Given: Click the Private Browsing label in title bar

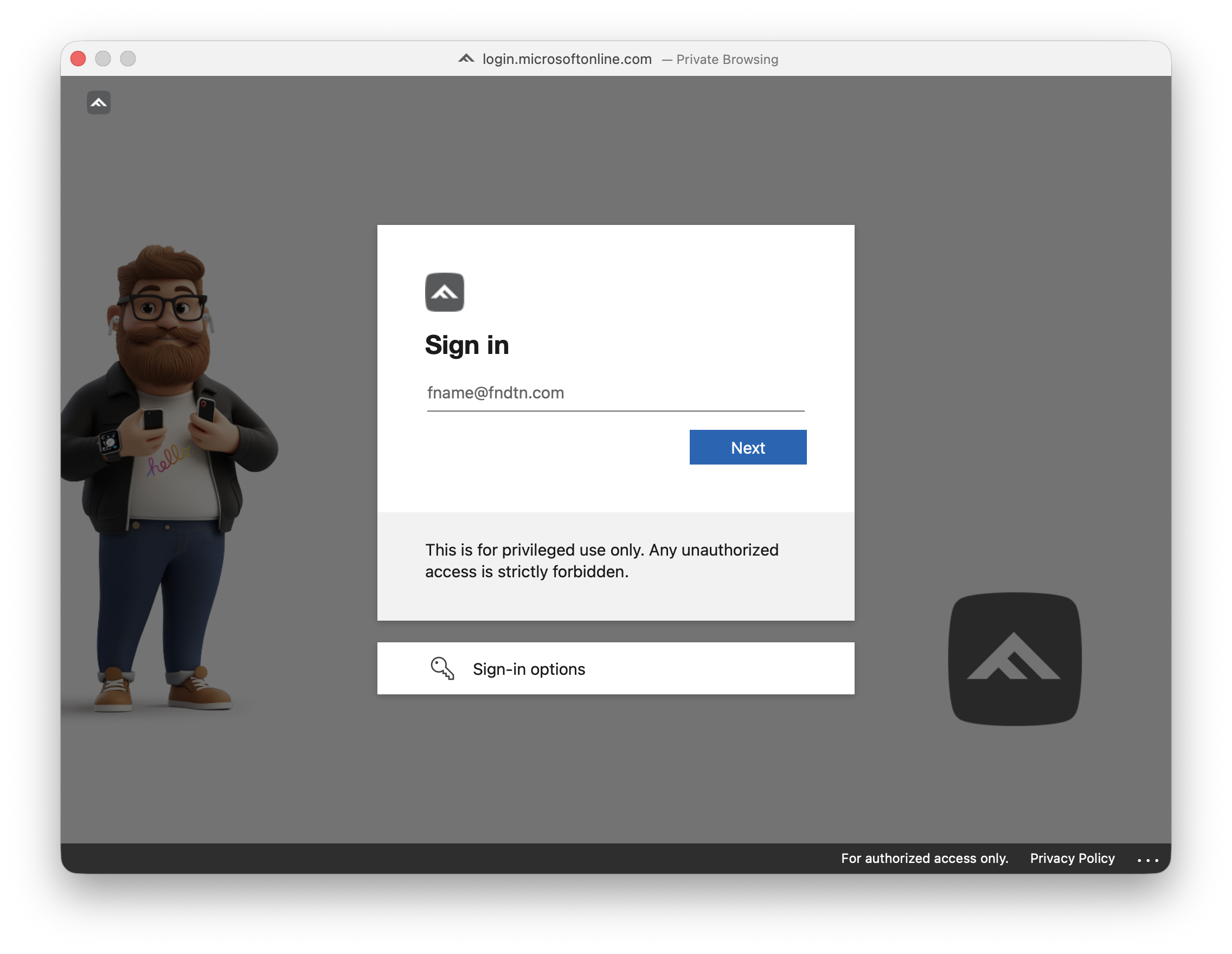Looking at the screenshot, I should (727, 59).
